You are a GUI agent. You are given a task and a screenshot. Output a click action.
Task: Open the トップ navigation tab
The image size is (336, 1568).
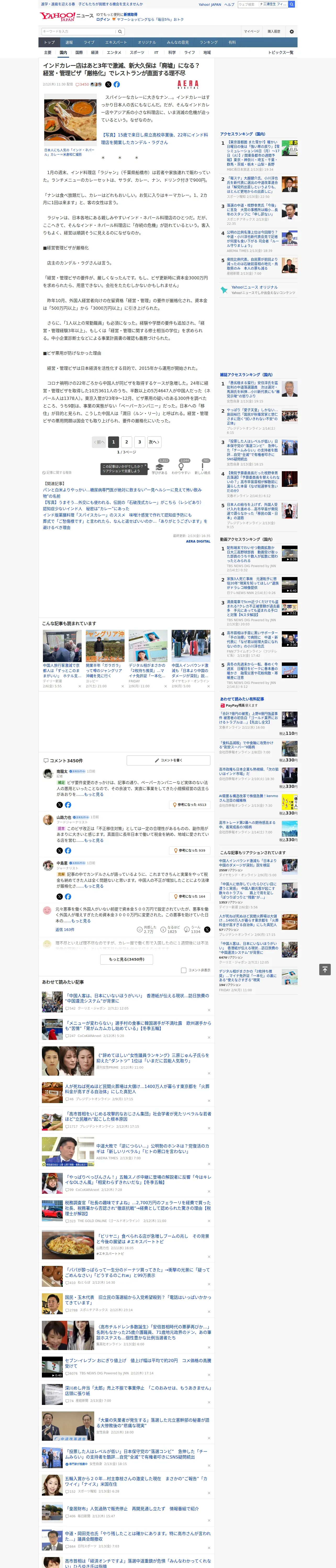point(49,43)
